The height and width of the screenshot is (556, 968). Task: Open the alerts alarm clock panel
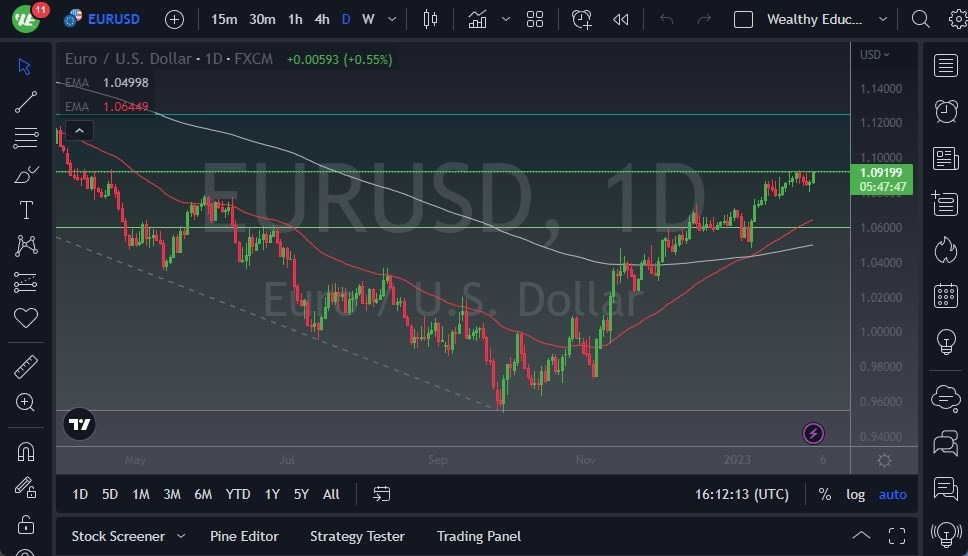(x=945, y=112)
